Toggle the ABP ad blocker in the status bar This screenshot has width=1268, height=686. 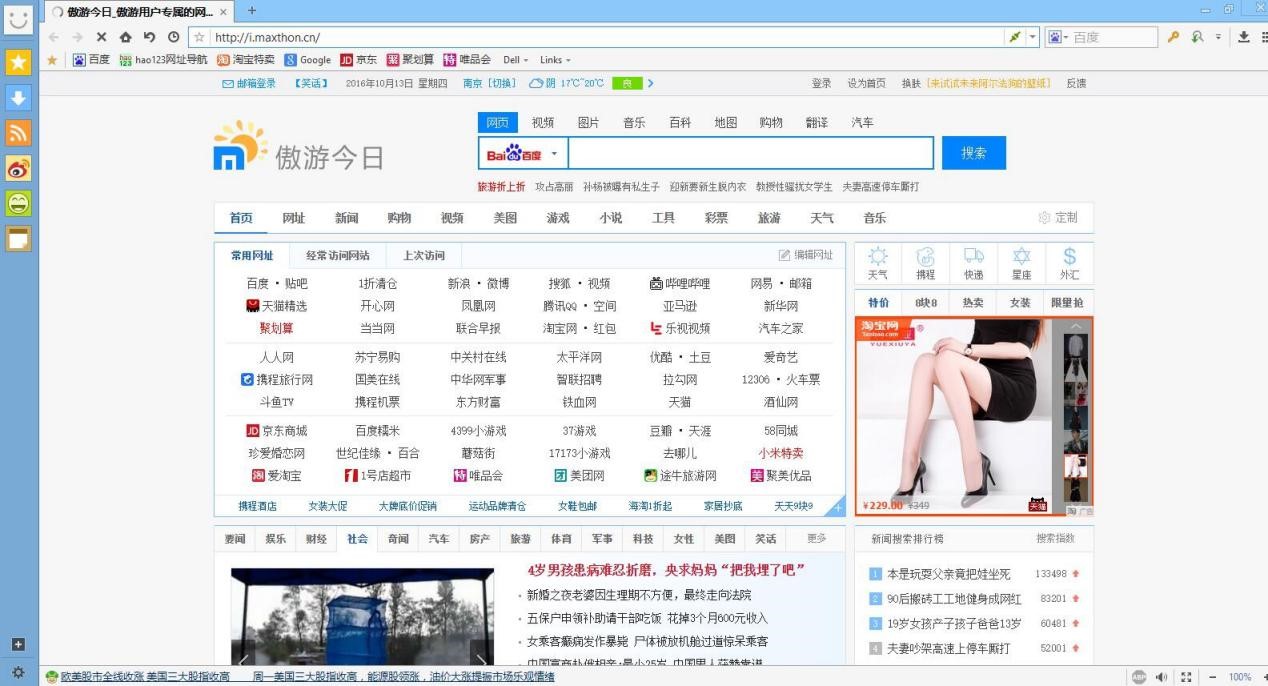(1139, 675)
